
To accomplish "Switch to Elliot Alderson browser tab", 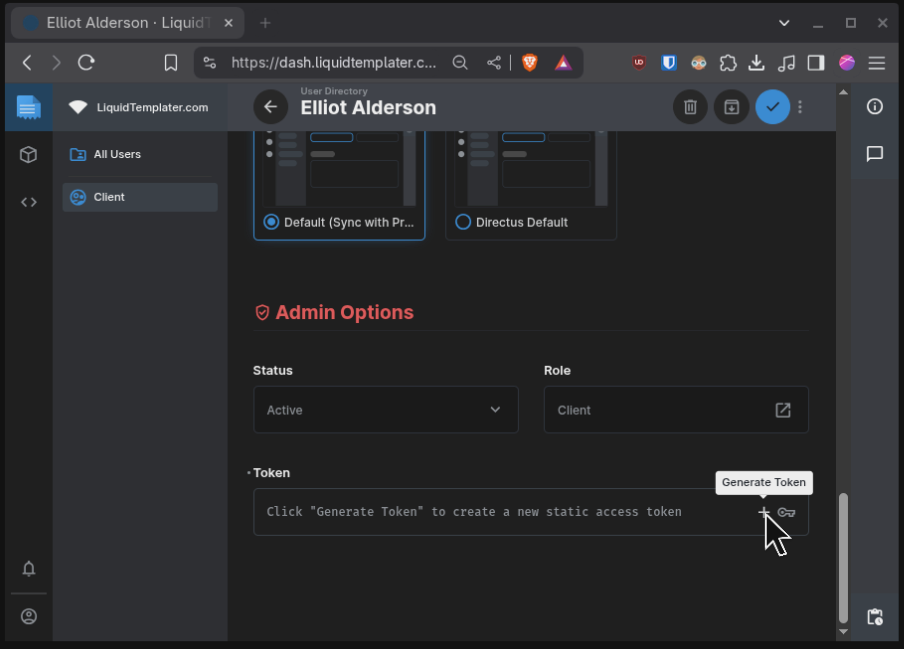I will click(x=128, y=23).
